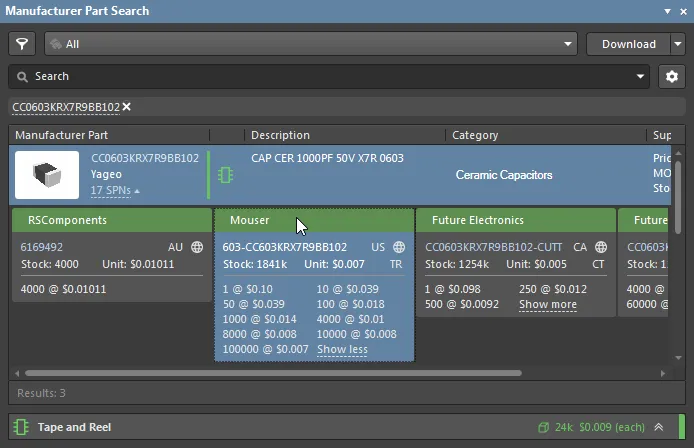The height and width of the screenshot is (448, 694).
Task: Click the green component footprint icon
Action: (226, 174)
